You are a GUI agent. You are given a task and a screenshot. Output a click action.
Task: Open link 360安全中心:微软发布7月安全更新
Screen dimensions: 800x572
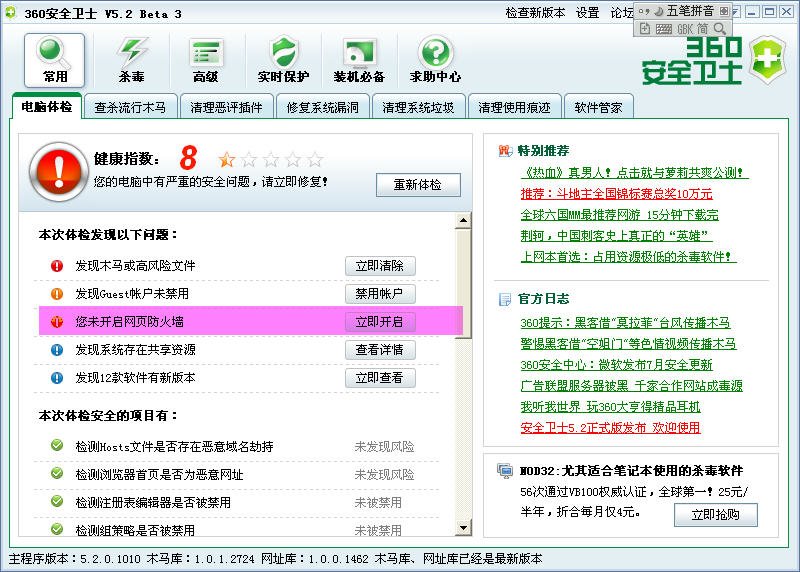[616, 365]
